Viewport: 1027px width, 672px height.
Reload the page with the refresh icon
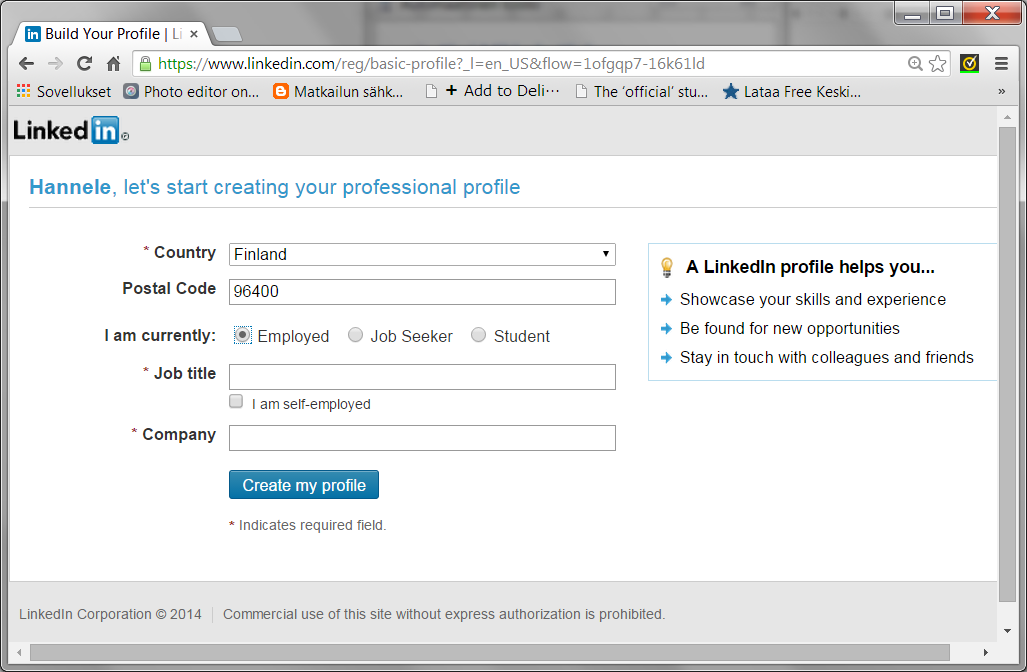[x=84, y=64]
